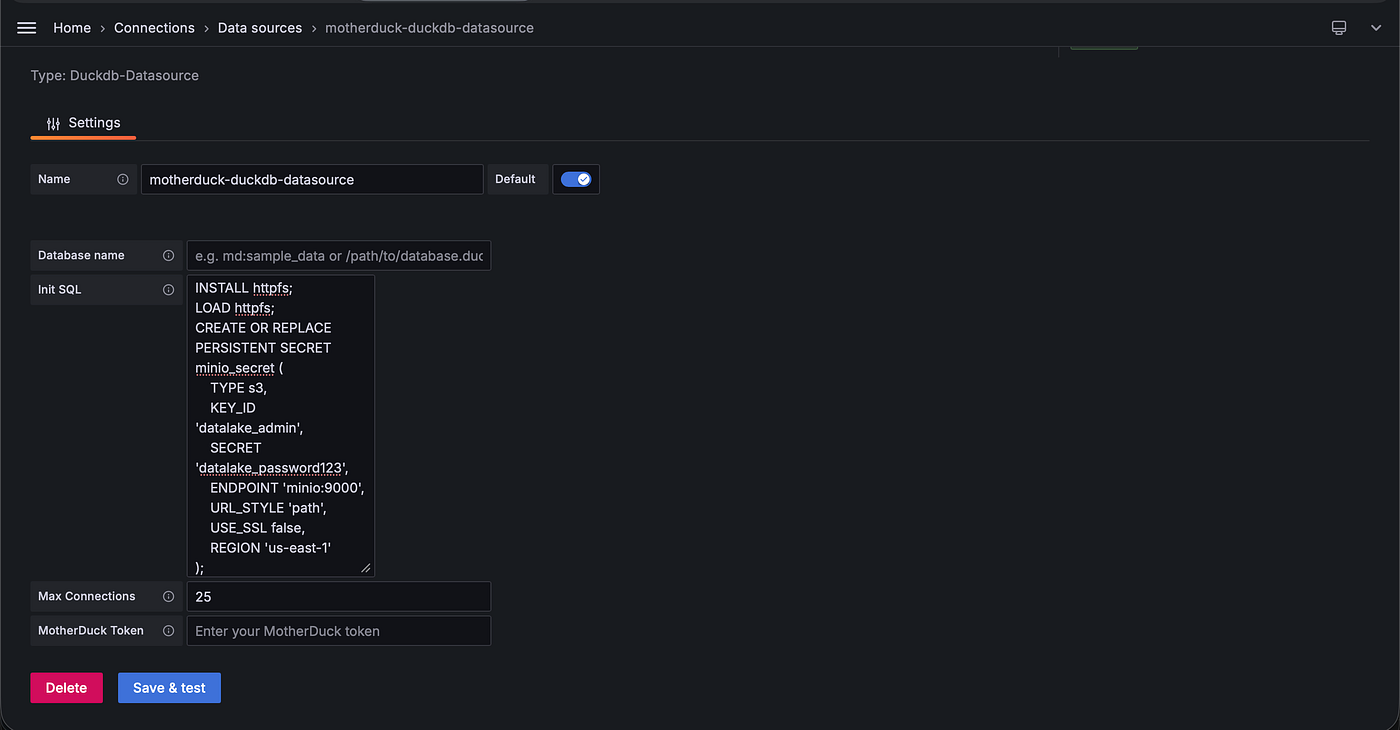Navigate to Data sources breadcrumb
Viewport: 1400px width, 730px height.
tap(260, 28)
